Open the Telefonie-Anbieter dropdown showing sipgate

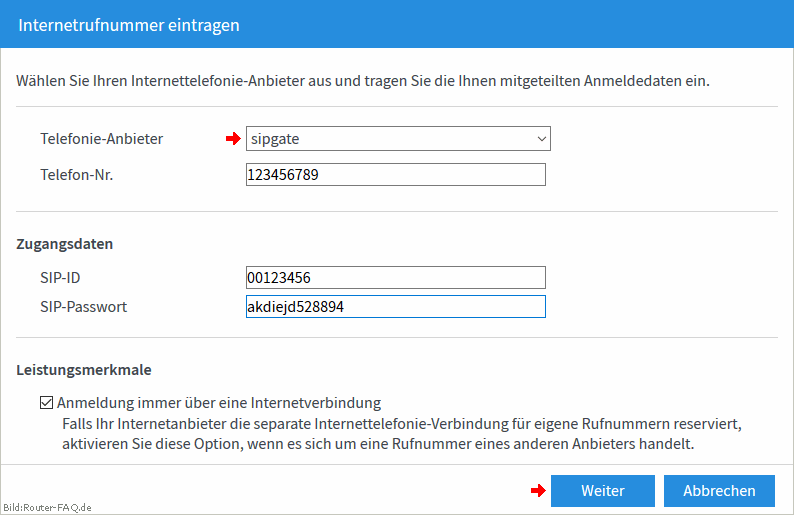pyautogui.click(x=398, y=139)
